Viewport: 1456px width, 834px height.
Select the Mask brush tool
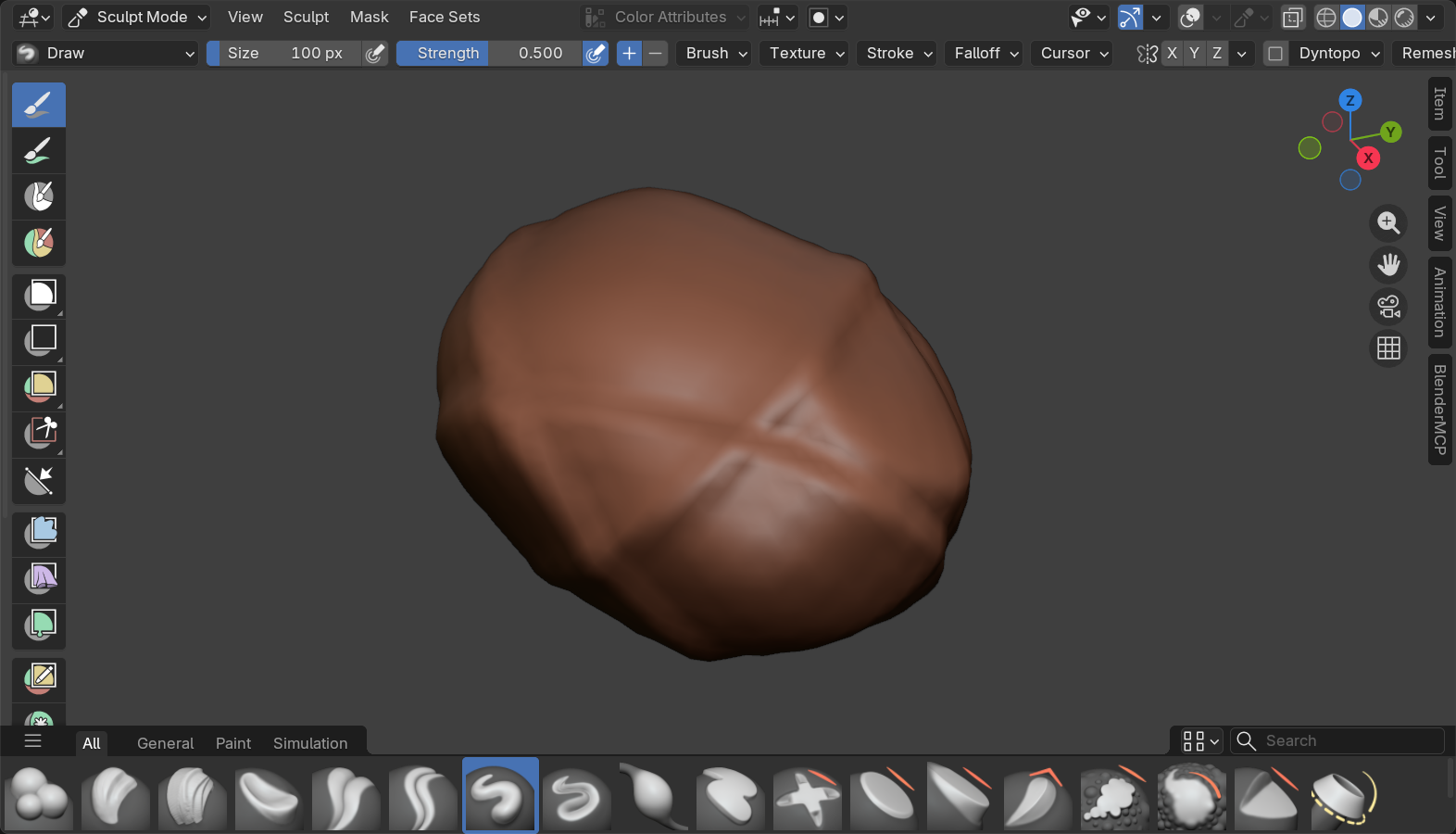coord(39,196)
